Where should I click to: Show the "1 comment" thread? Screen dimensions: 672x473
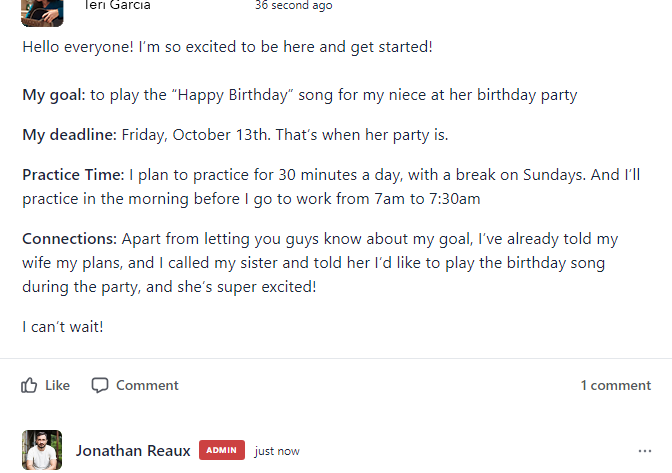(615, 385)
